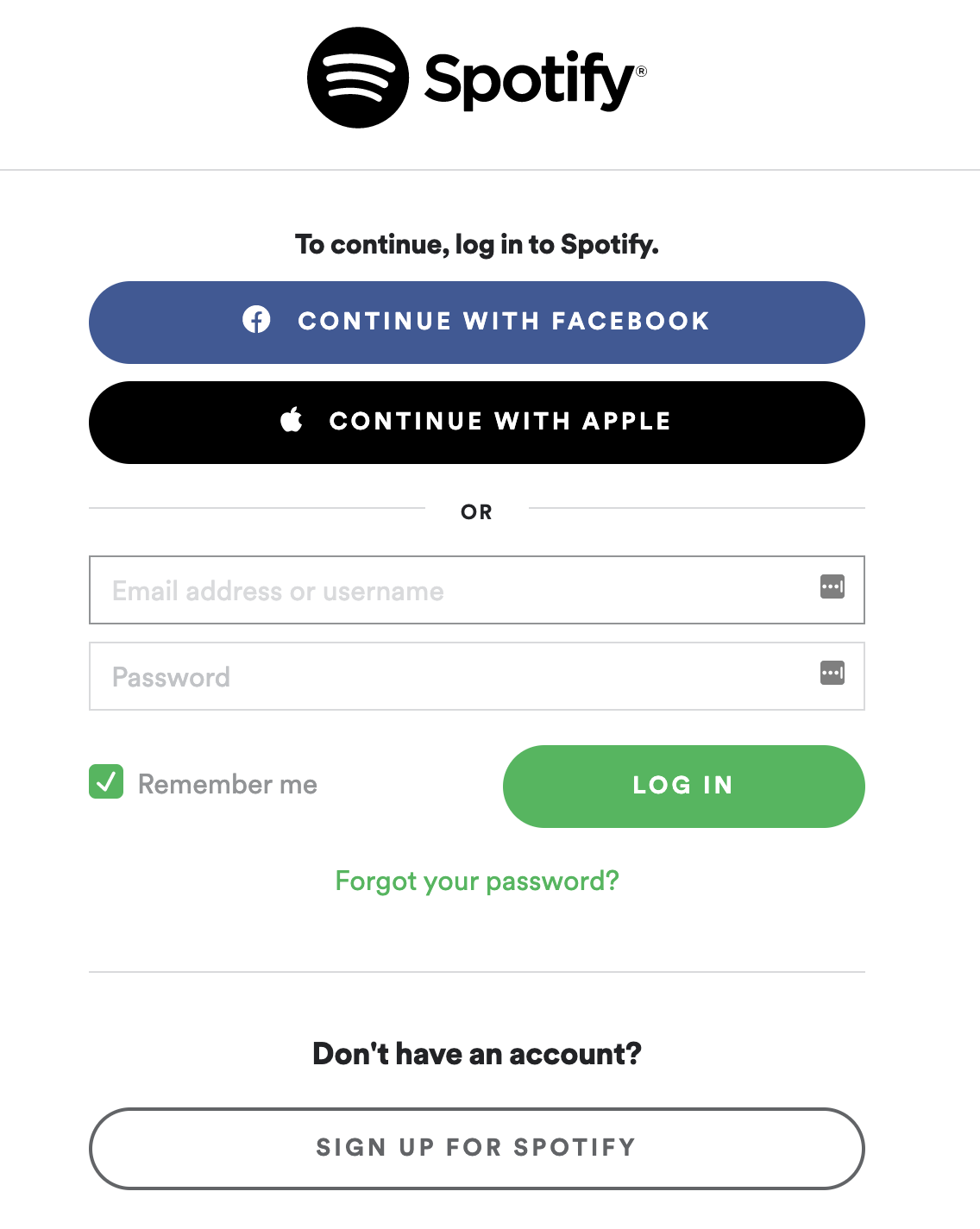980x1229 pixels.
Task: Click the OR divider label
Action: [x=476, y=512]
